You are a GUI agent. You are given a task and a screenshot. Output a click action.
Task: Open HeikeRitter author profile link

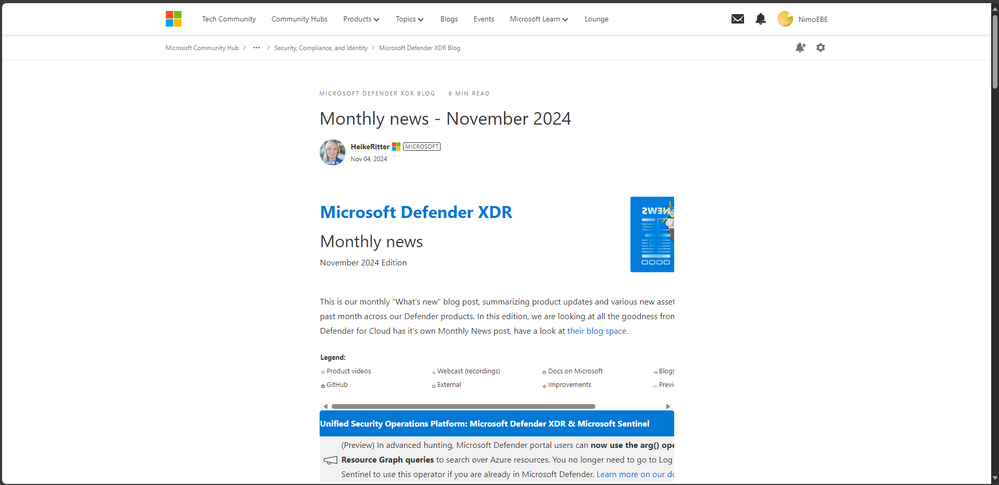pos(370,147)
